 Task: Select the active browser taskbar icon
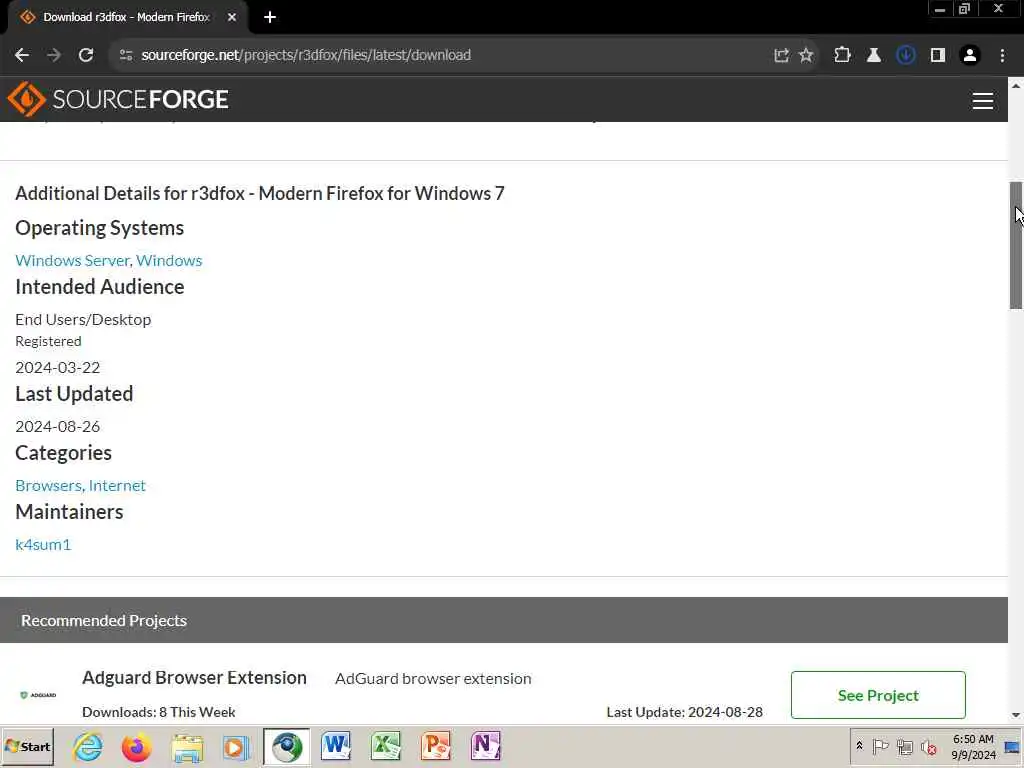click(x=287, y=747)
